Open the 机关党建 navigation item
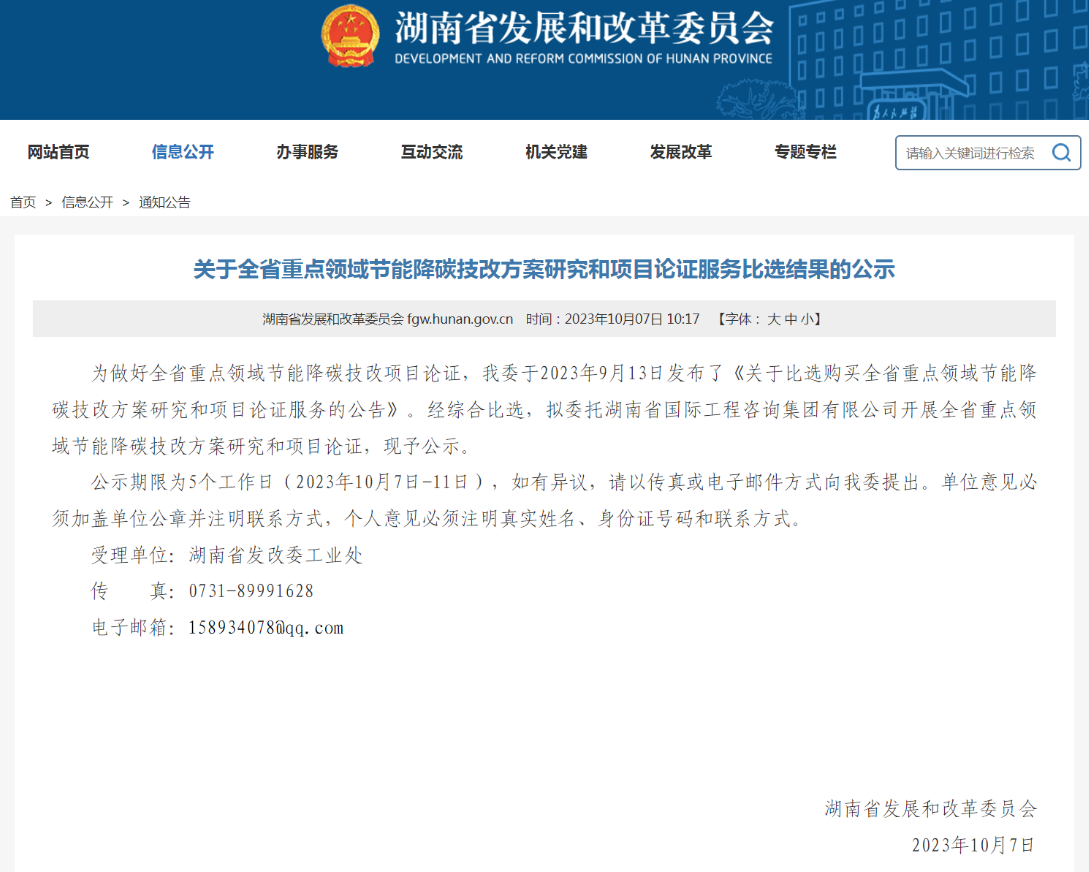1089x872 pixels. pos(556,152)
